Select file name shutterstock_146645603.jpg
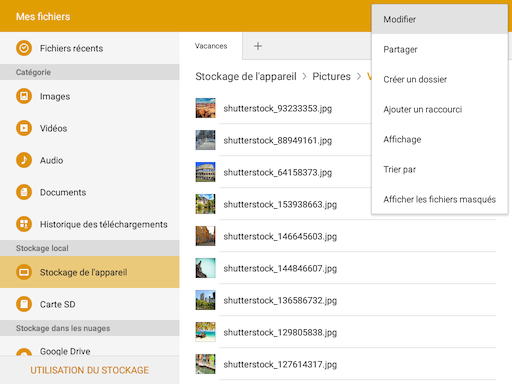This screenshot has height=384, width=512. [280, 236]
